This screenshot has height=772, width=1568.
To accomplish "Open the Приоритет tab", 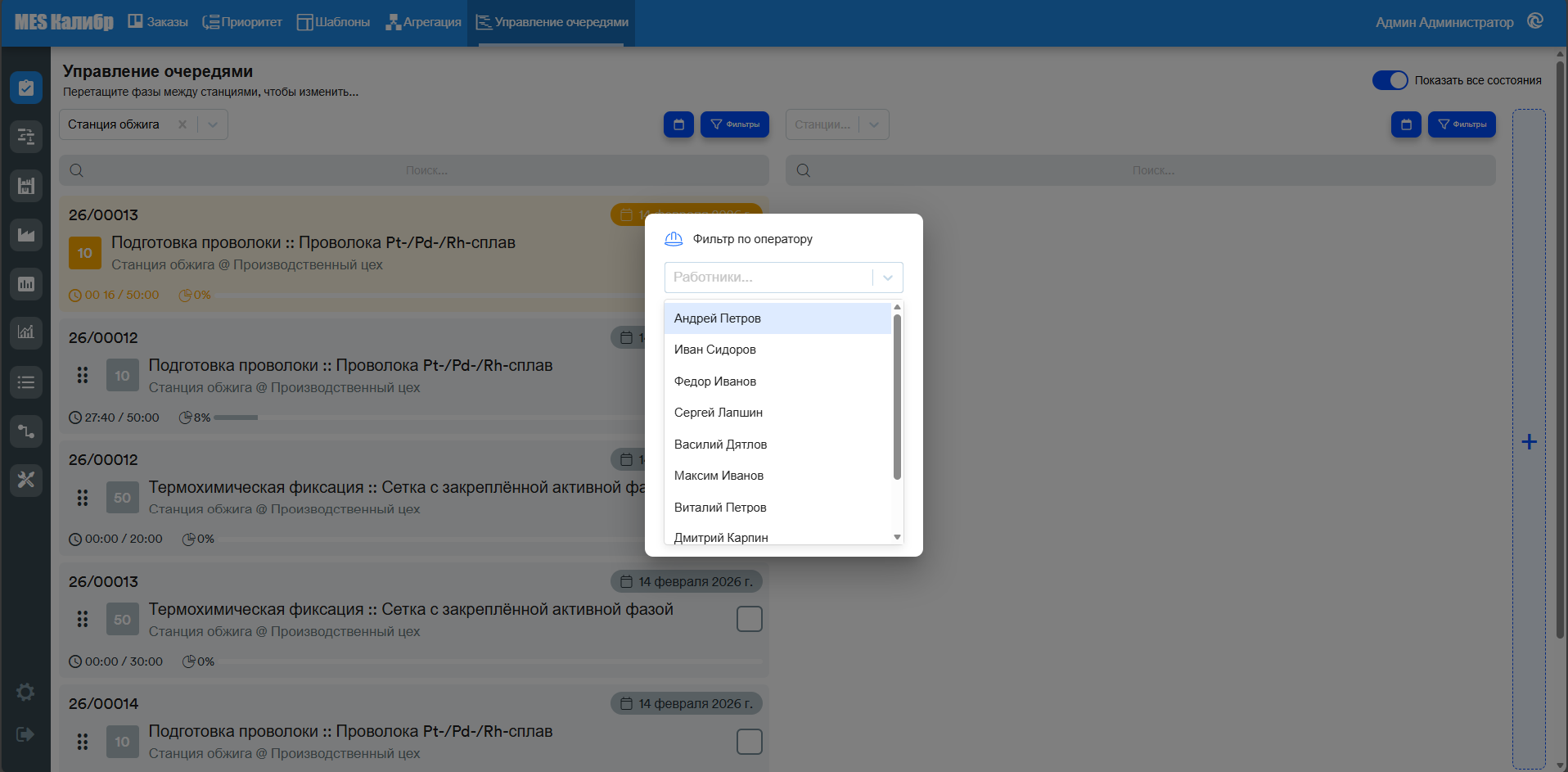I will [x=242, y=22].
